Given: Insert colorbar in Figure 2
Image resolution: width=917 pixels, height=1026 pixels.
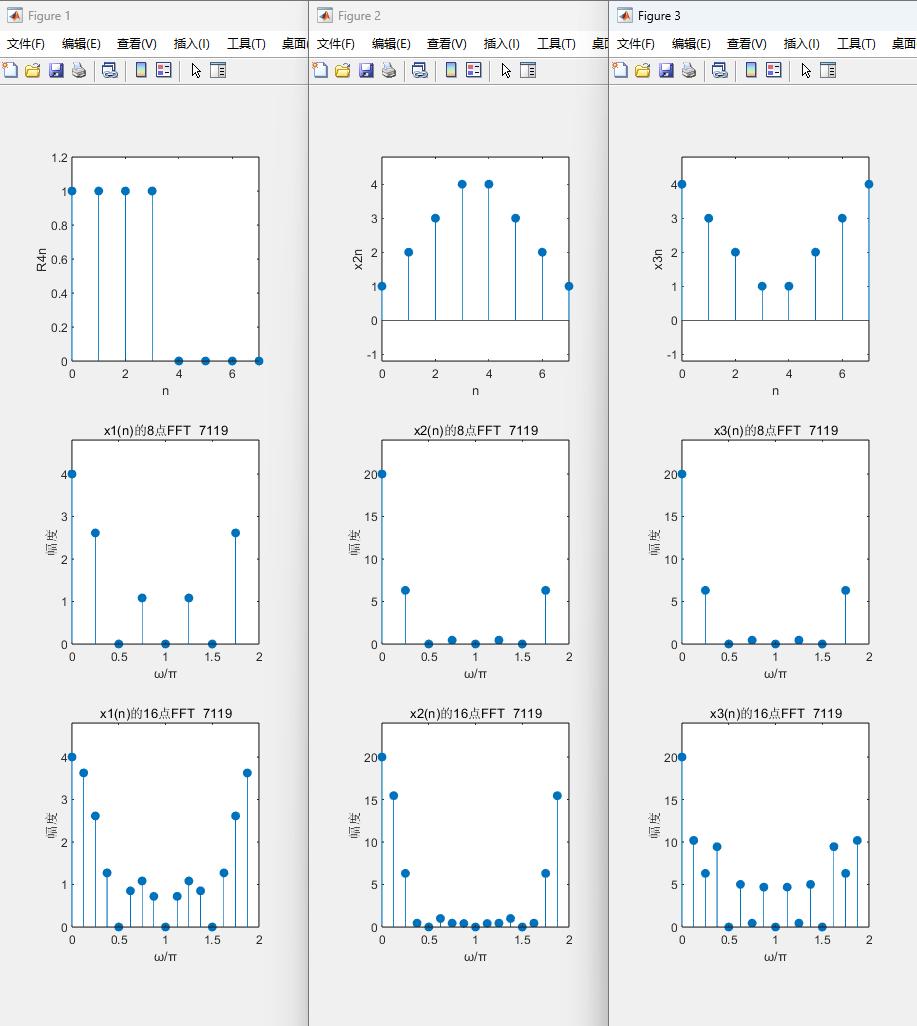Looking at the screenshot, I should (x=451, y=70).
